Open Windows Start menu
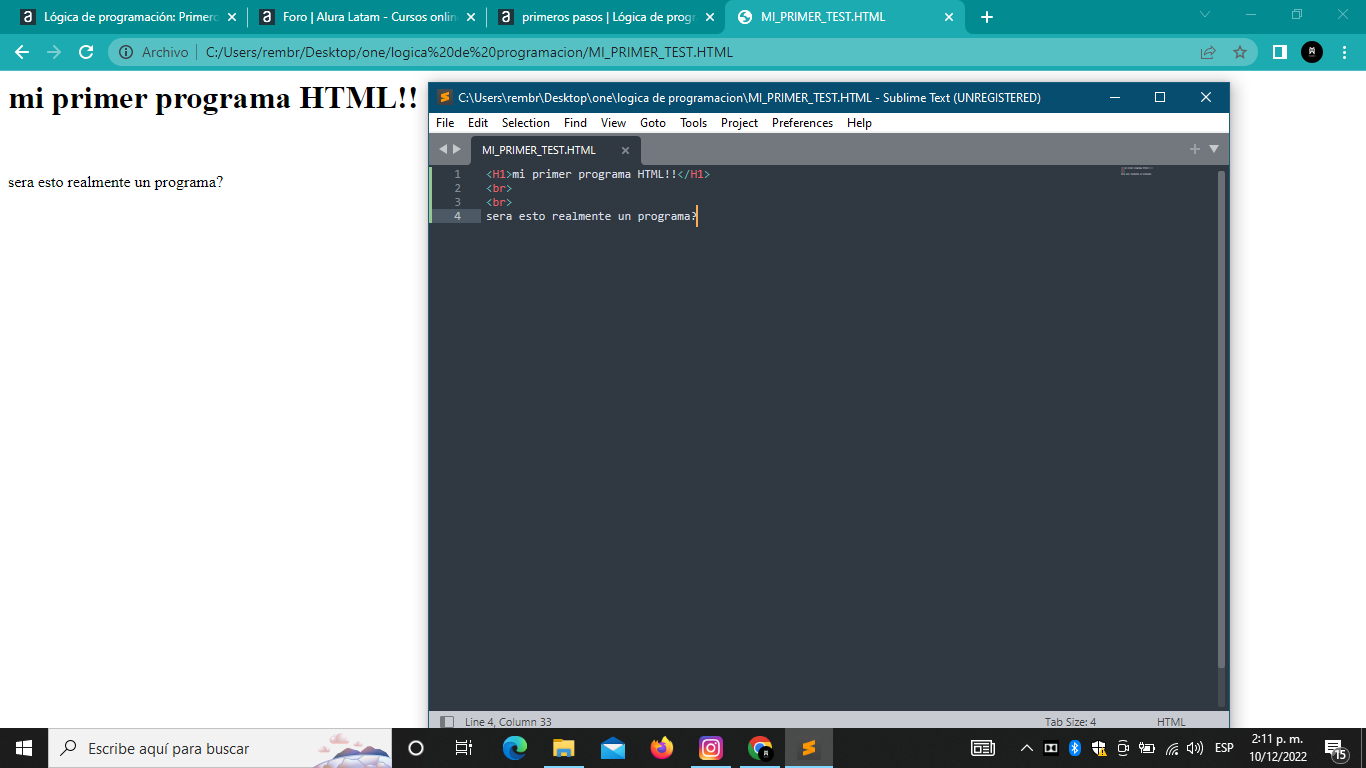 pyautogui.click(x=24, y=748)
